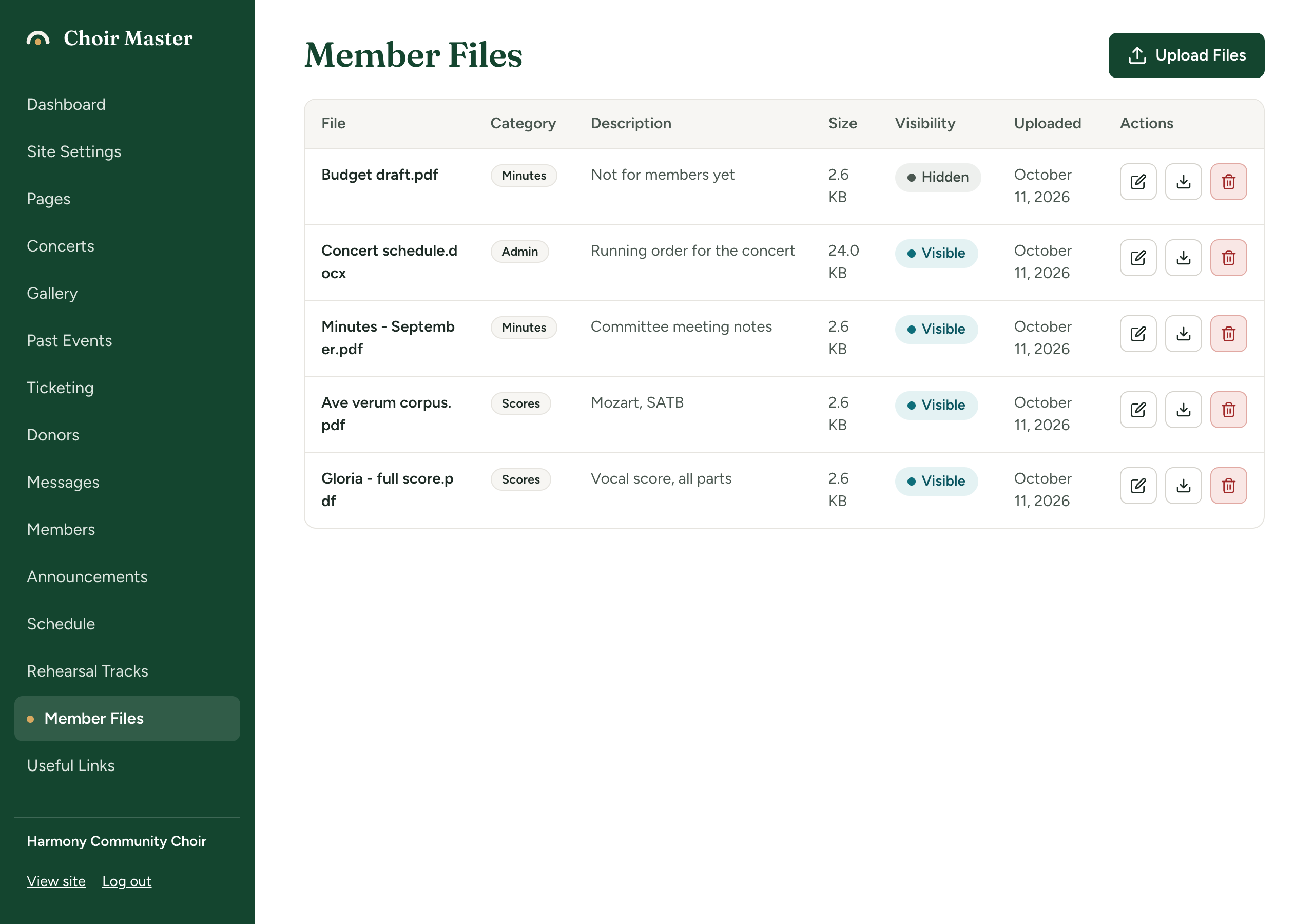Image resolution: width=1314 pixels, height=924 pixels.
Task: Click the Log out link
Action: tap(126, 881)
